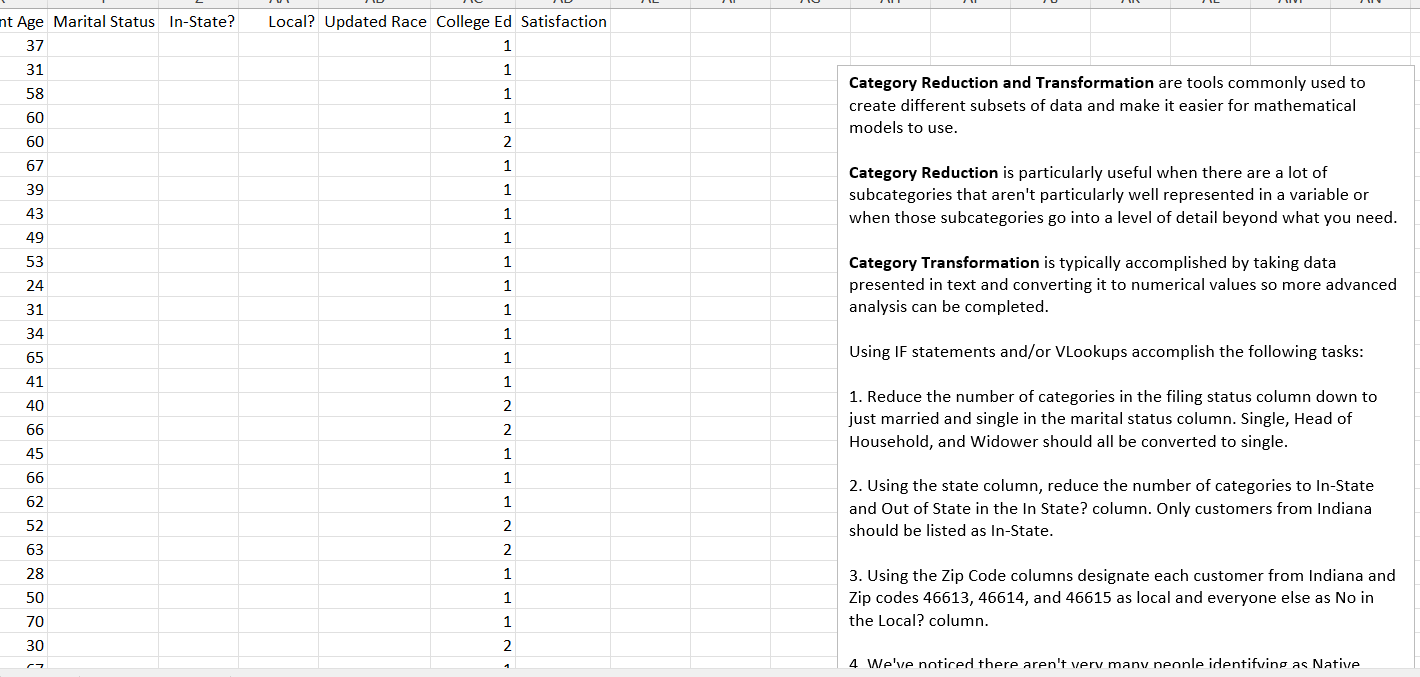Select the College Ed header cell
Screen dimensions: 1420x677
tap(473, 21)
